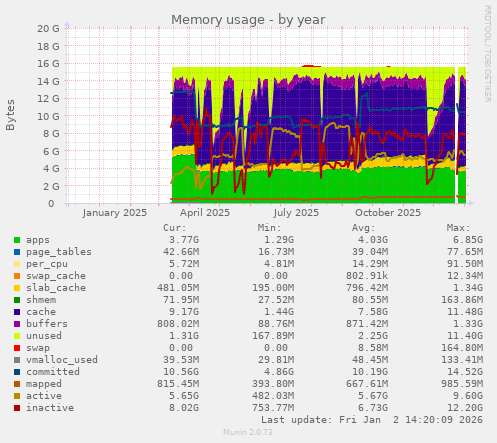497x443 pixels.
Task: Select the 'active' legend label
Action: [x=44, y=396]
